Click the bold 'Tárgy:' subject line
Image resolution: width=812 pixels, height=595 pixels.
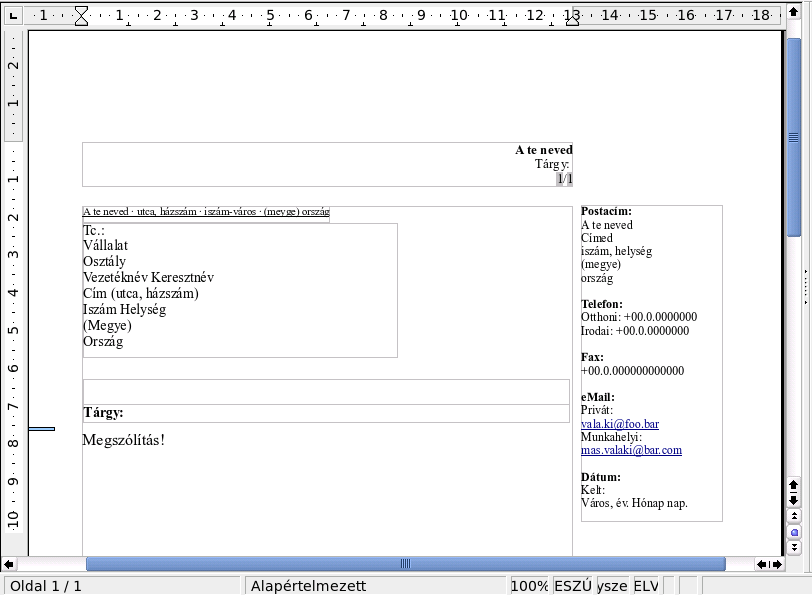104,413
